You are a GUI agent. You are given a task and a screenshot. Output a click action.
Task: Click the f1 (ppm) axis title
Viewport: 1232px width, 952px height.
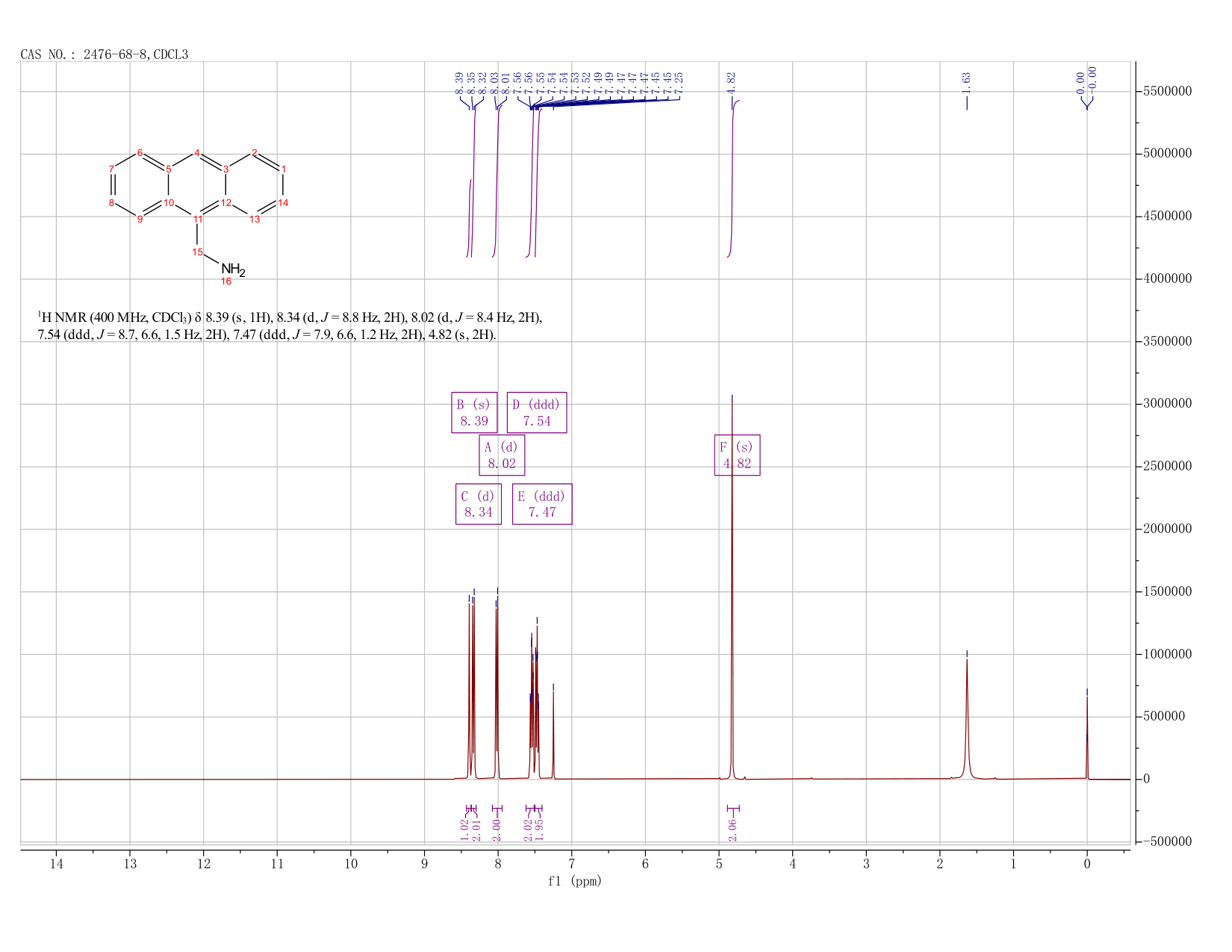tap(575, 881)
